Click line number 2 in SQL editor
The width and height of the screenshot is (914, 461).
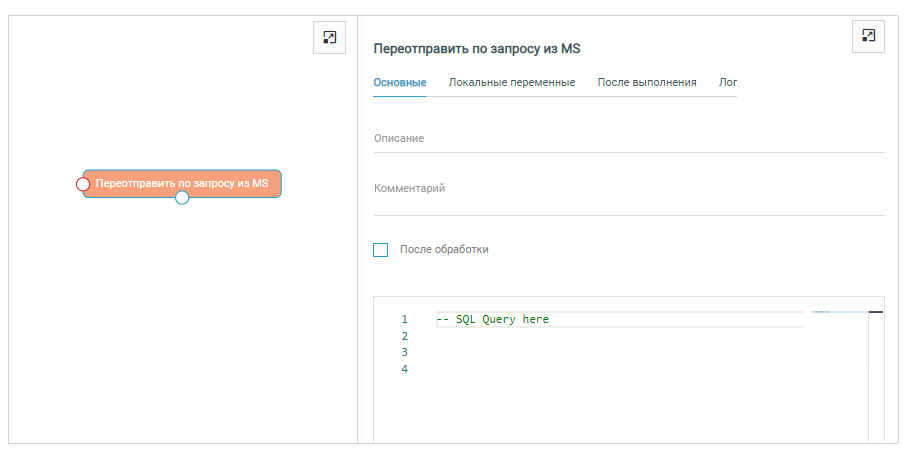pos(404,336)
